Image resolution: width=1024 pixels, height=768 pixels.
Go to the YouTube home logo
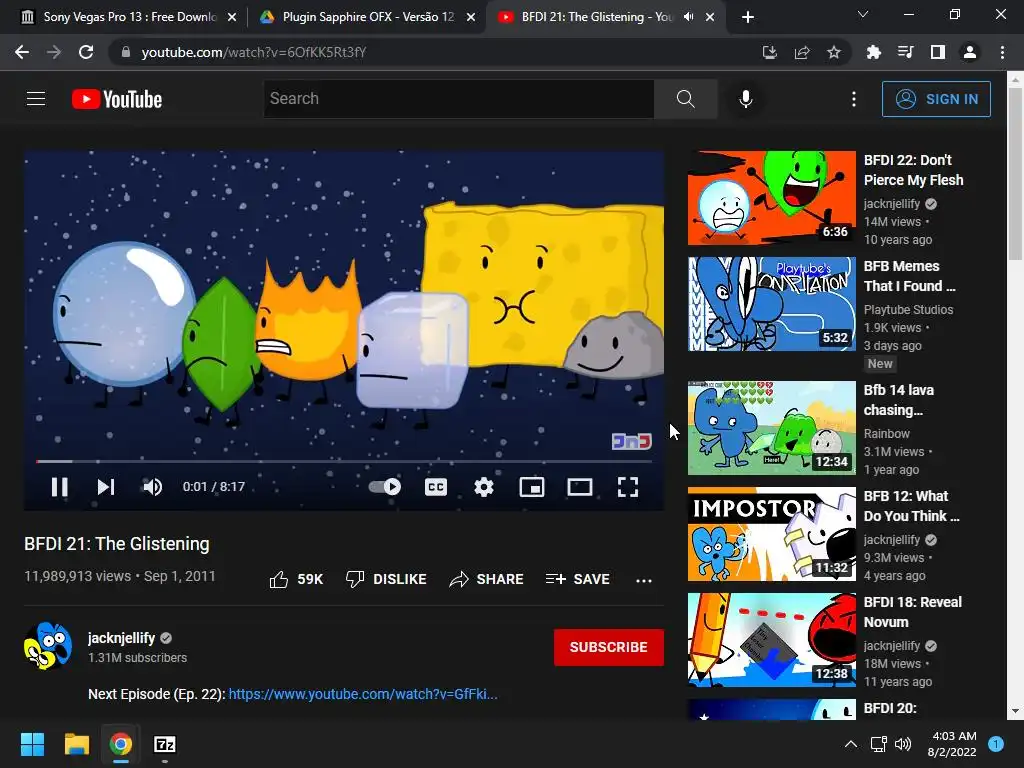point(117,99)
